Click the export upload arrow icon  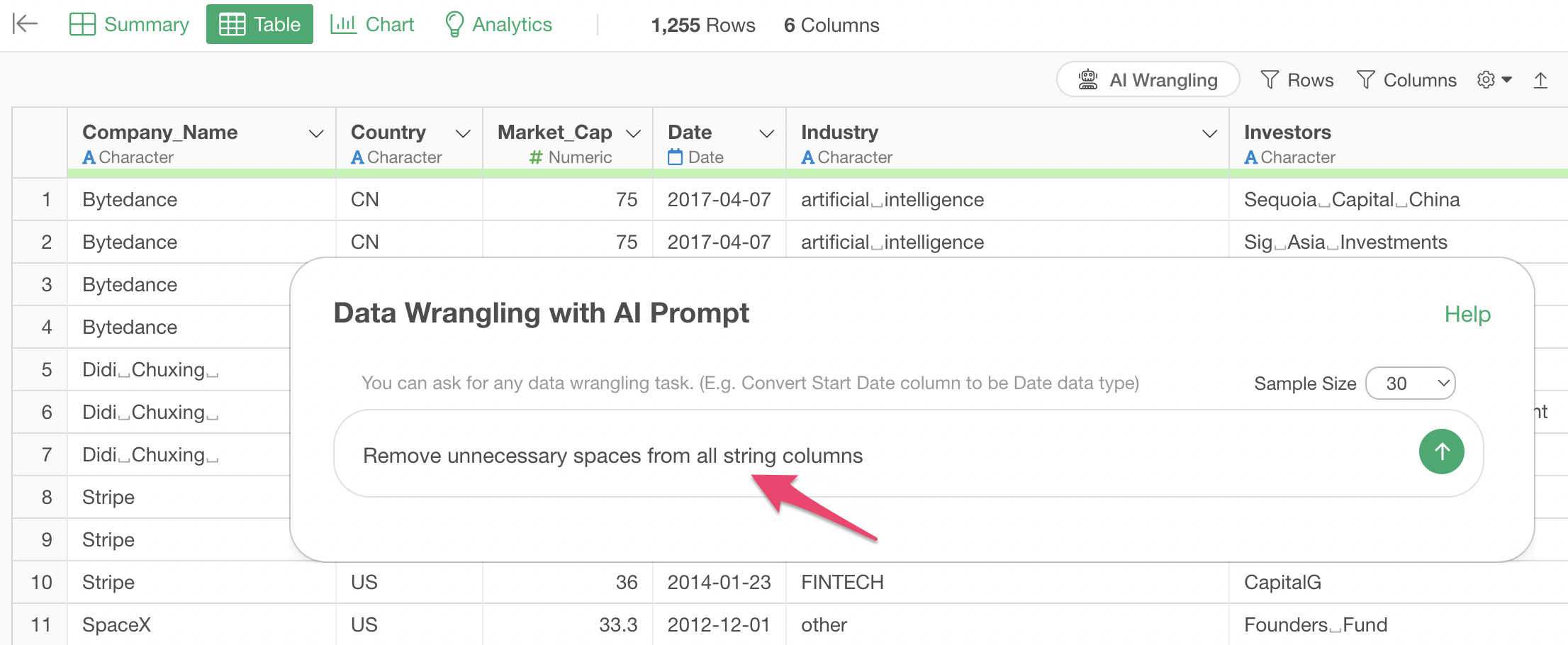[1540, 80]
